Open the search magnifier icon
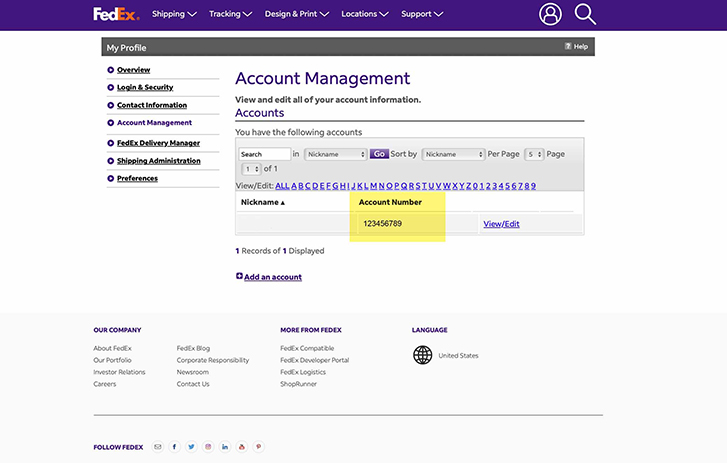The image size is (727, 463). click(x=585, y=14)
